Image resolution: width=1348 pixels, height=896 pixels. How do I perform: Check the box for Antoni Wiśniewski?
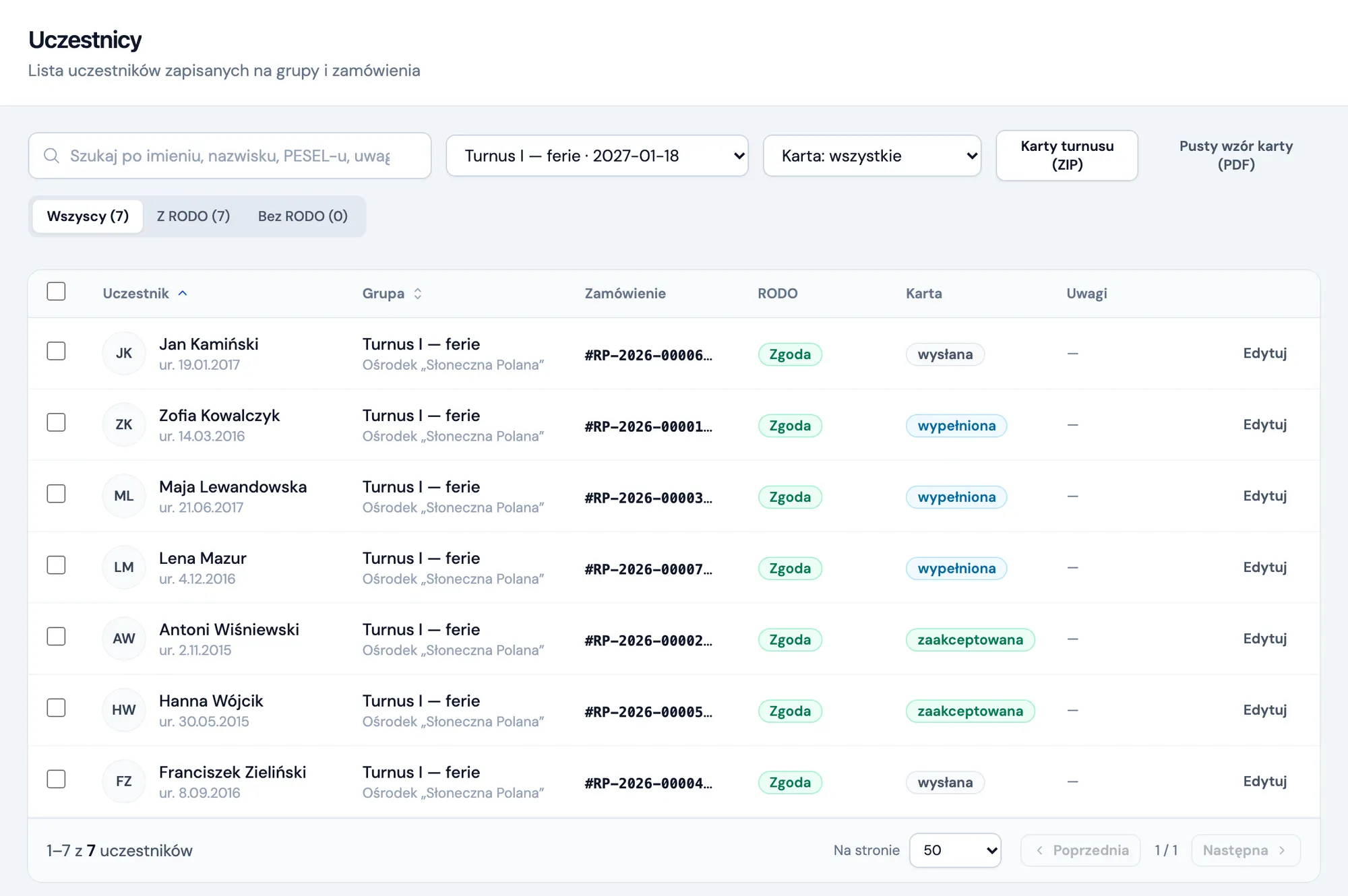coord(56,637)
